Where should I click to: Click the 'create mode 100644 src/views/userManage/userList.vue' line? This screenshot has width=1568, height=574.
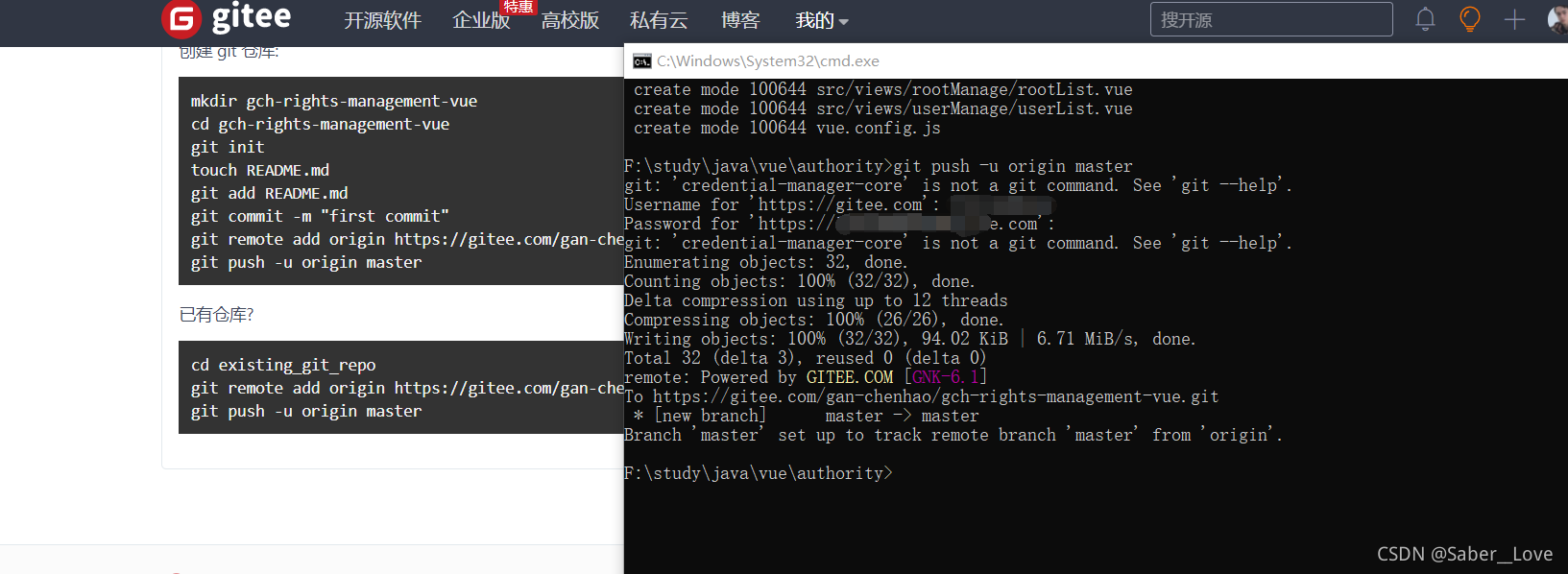[x=883, y=108]
